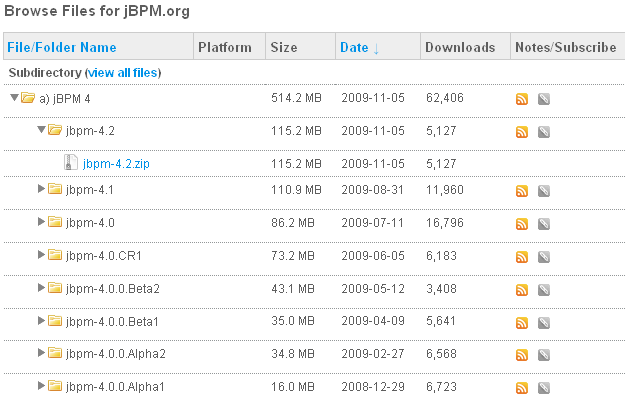
Task: Click RSS icon for jbpm-4.0.CR1 row
Action: [x=521, y=256]
